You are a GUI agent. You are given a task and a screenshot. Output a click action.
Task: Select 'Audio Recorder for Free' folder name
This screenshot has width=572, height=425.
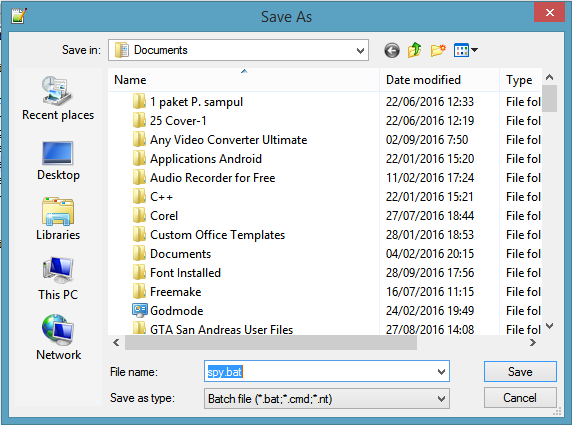[x=213, y=178]
